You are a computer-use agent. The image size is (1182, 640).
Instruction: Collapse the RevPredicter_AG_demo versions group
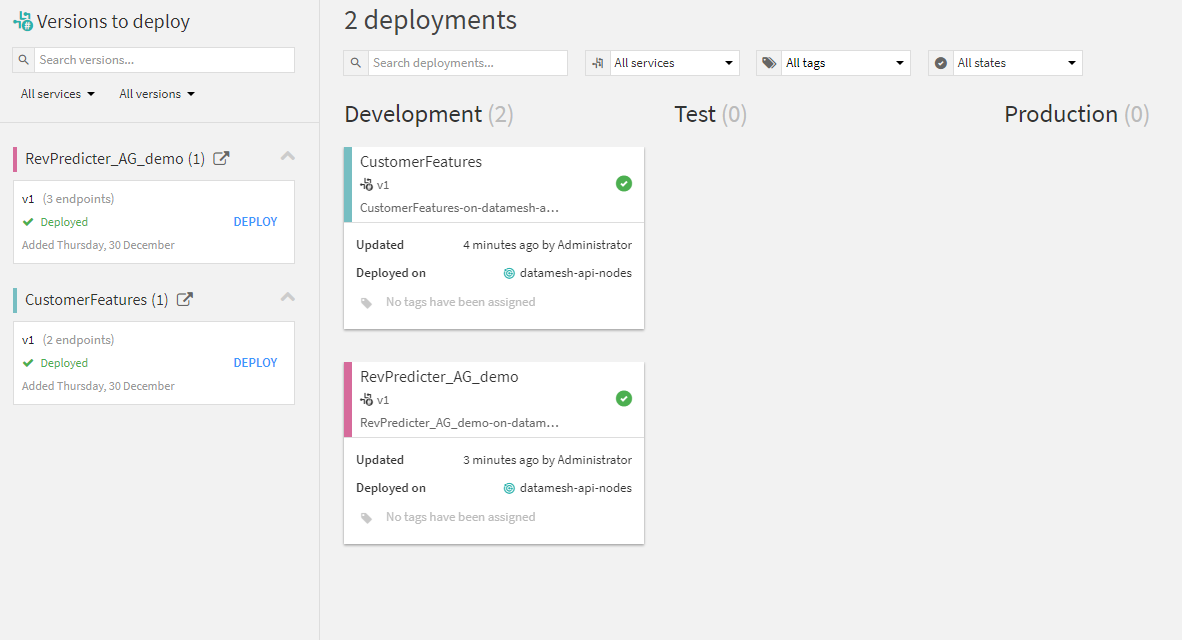288,156
